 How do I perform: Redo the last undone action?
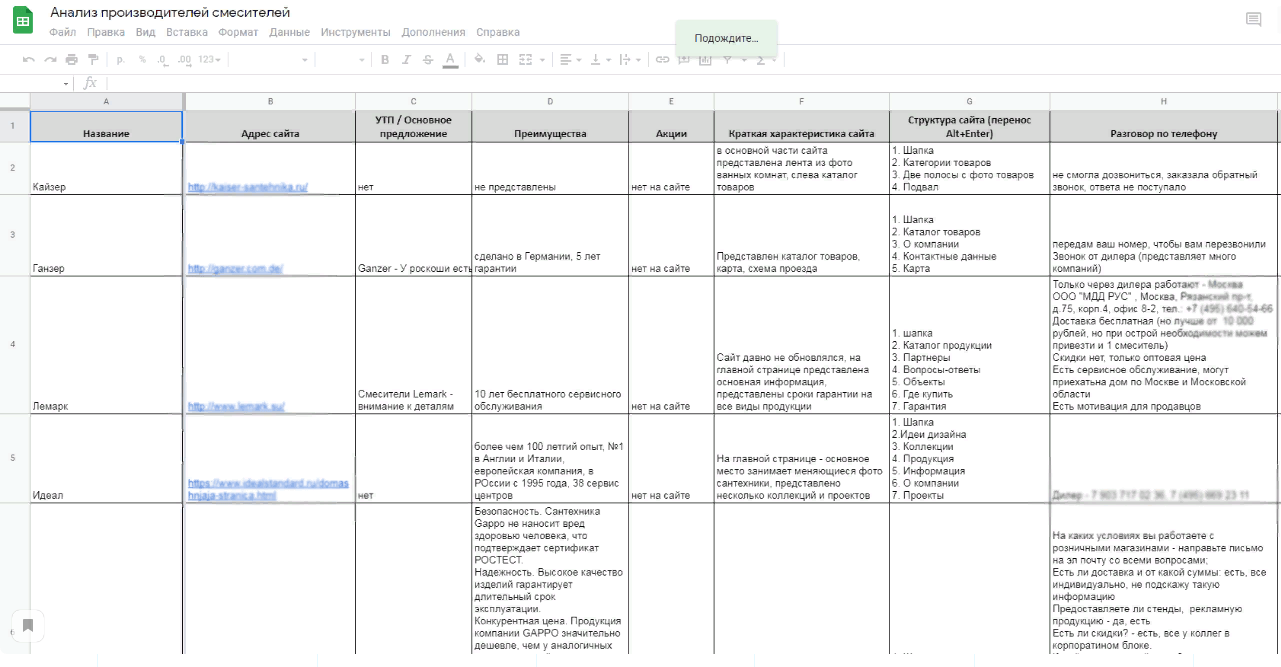pos(50,60)
